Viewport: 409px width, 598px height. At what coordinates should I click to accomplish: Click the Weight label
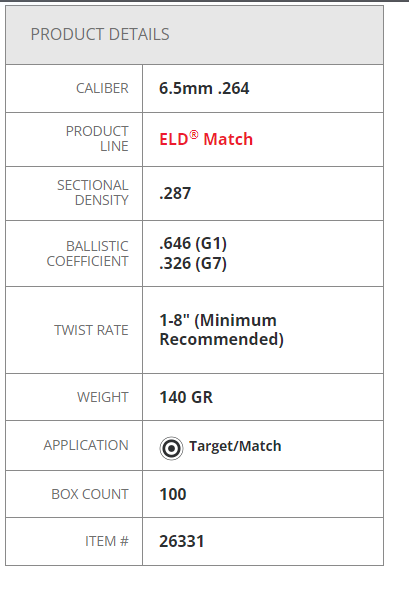103,397
